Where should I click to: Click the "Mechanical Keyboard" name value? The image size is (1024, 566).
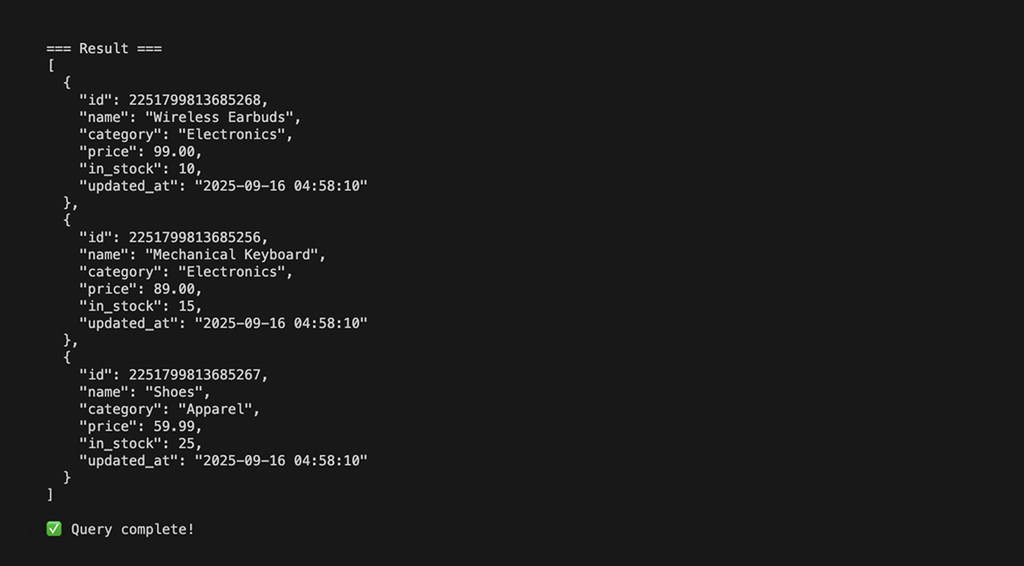(x=235, y=254)
